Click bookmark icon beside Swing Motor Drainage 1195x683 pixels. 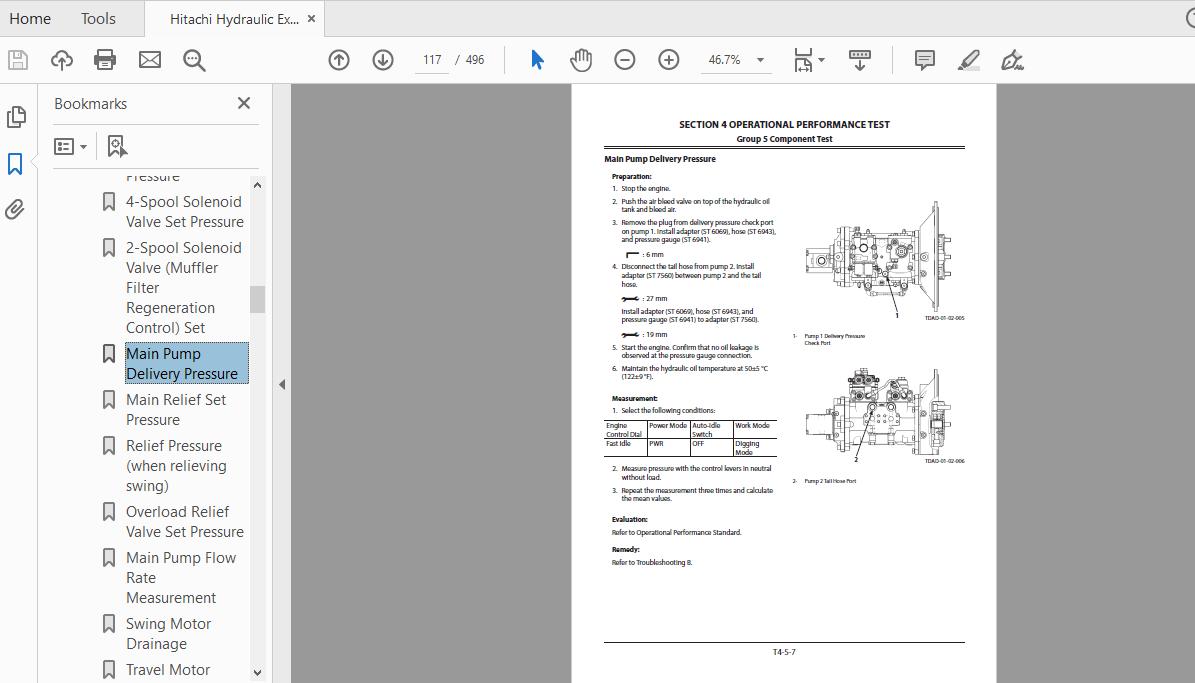click(109, 624)
